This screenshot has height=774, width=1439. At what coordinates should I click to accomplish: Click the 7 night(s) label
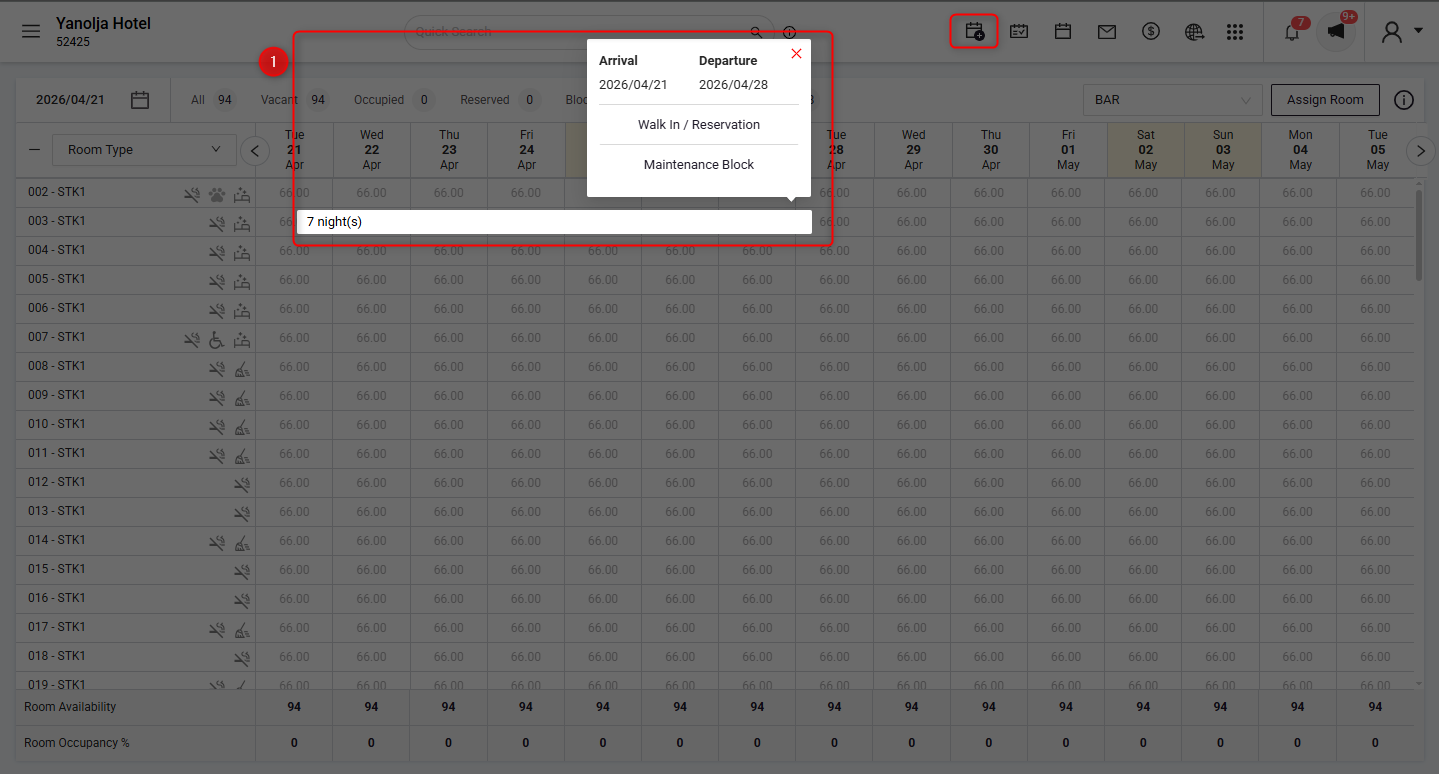(334, 222)
